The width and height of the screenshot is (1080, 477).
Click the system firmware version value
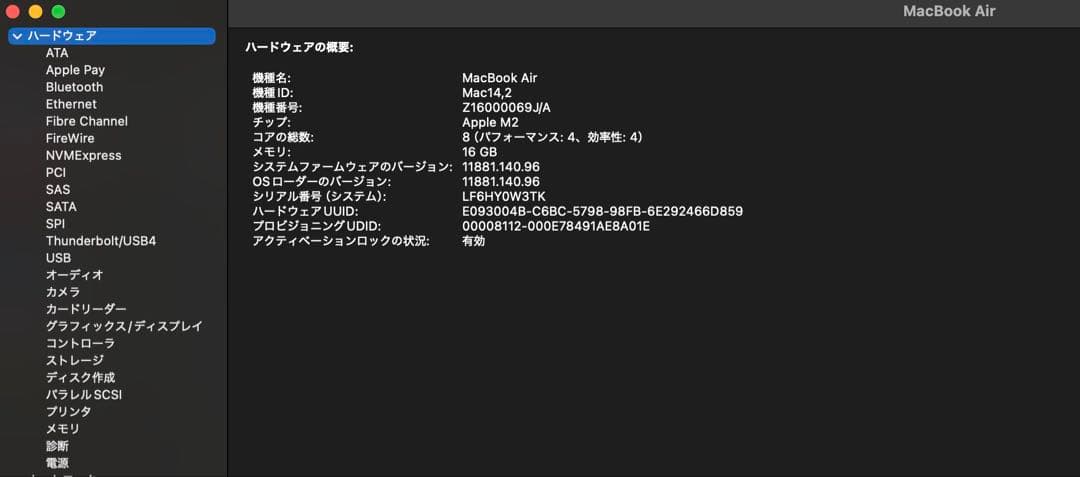point(501,167)
